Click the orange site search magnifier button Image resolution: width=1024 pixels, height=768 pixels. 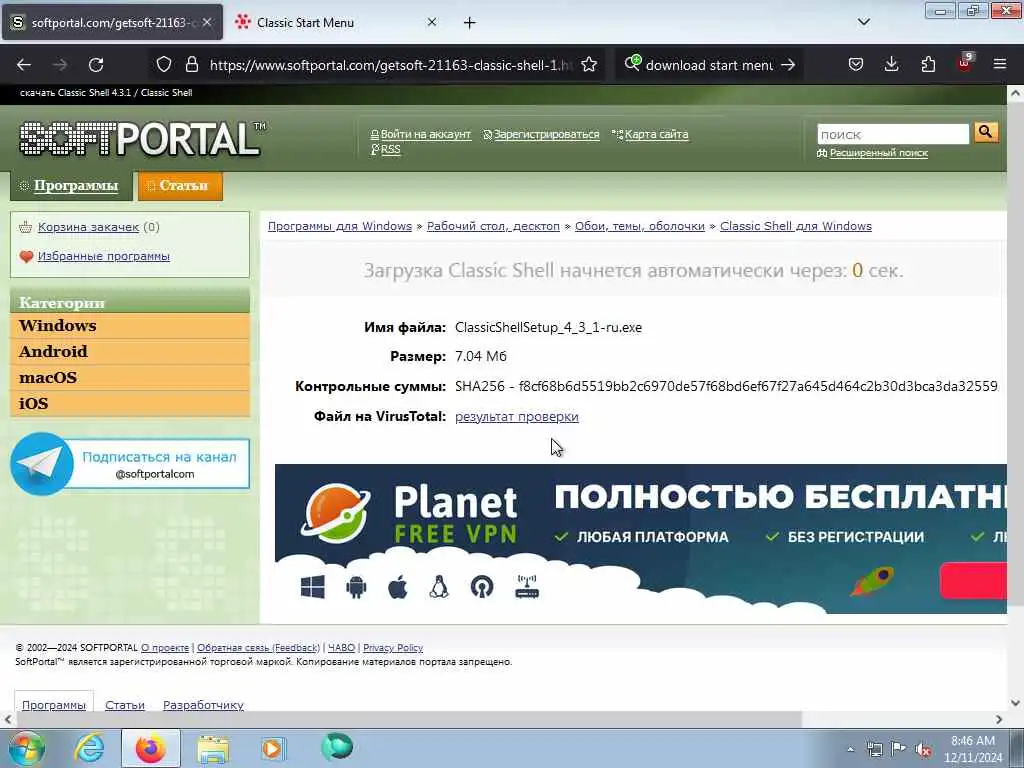[x=985, y=133]
